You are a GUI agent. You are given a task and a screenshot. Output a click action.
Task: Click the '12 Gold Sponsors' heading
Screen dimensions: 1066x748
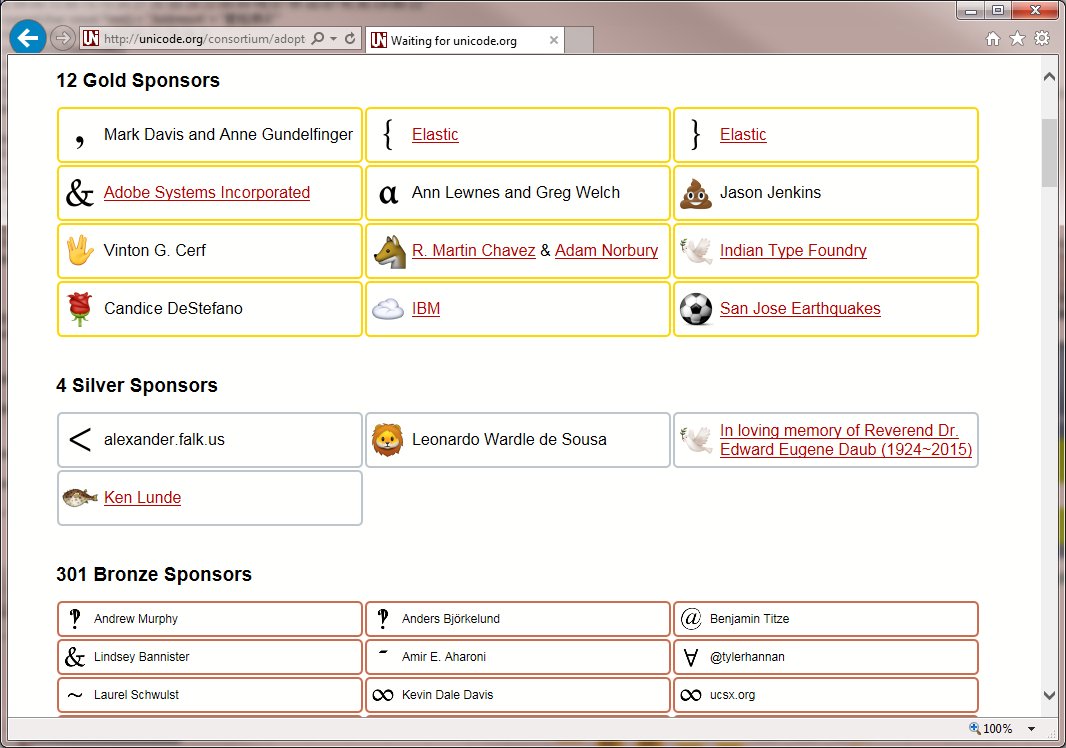pyautogui.click(x=138, y=80)
